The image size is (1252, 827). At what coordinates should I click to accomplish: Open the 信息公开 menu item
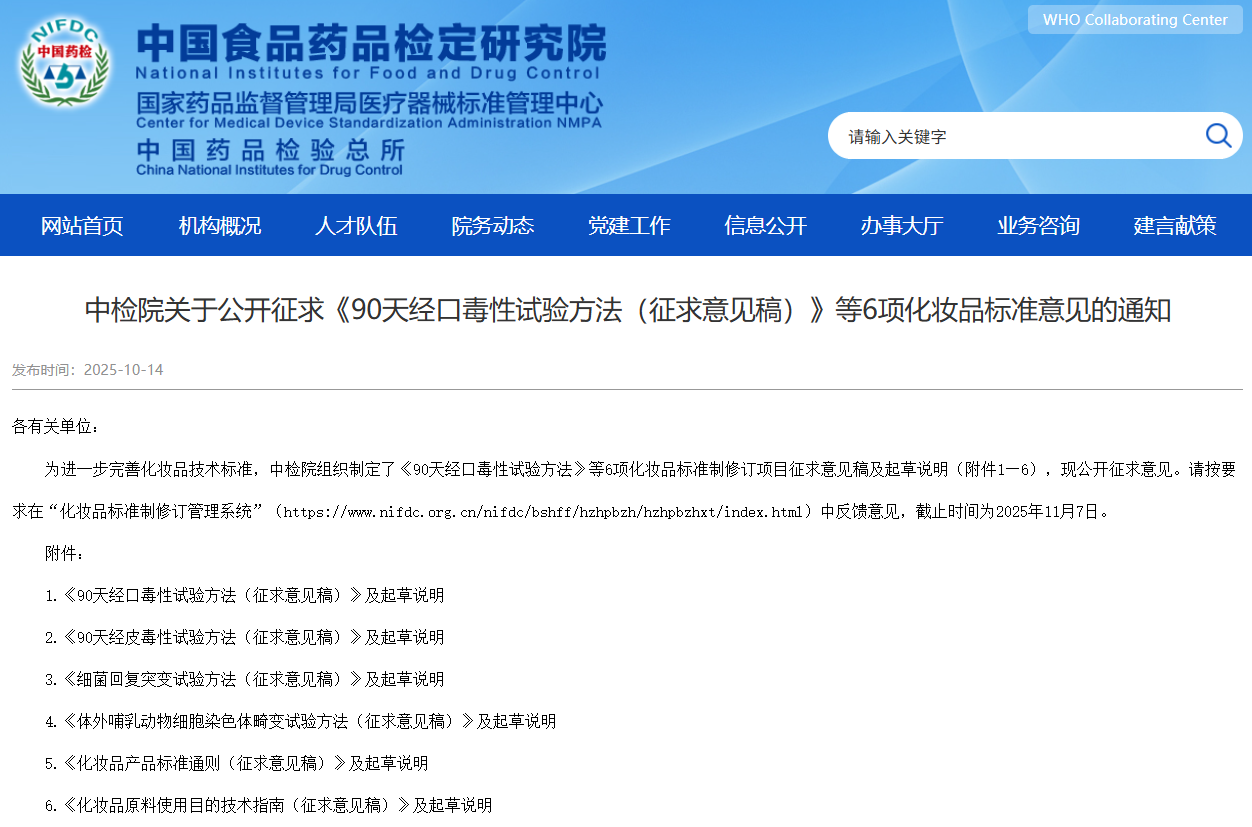point(765,226)
